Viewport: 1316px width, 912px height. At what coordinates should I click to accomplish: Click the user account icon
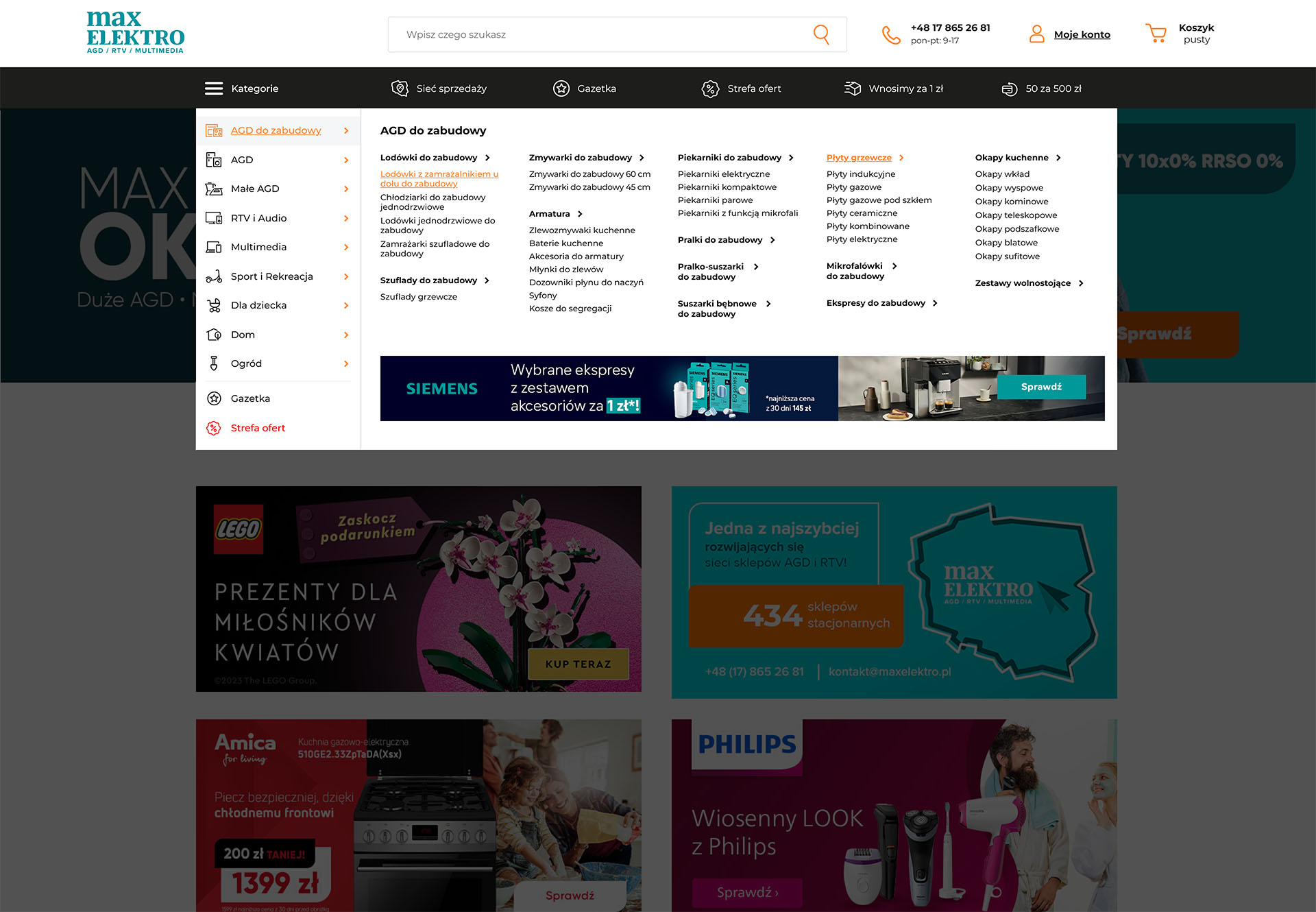point(1036,34)
